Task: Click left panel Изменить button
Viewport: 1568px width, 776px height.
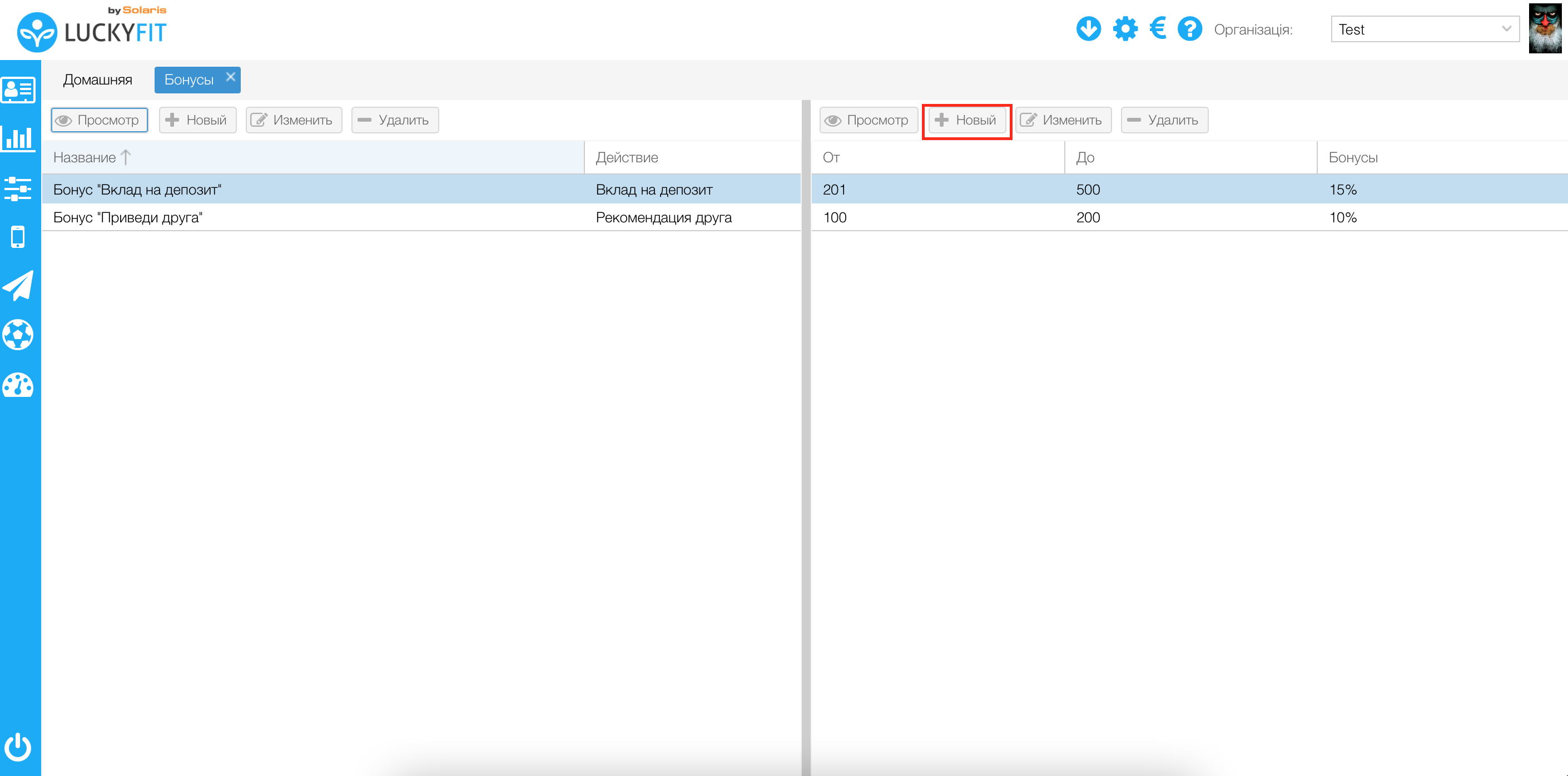Action: [294, 120]
